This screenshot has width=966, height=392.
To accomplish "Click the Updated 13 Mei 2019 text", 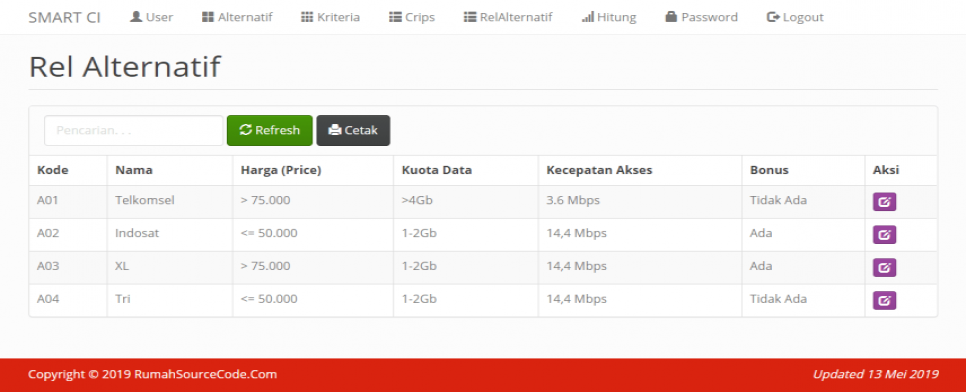I will (875, 374).
